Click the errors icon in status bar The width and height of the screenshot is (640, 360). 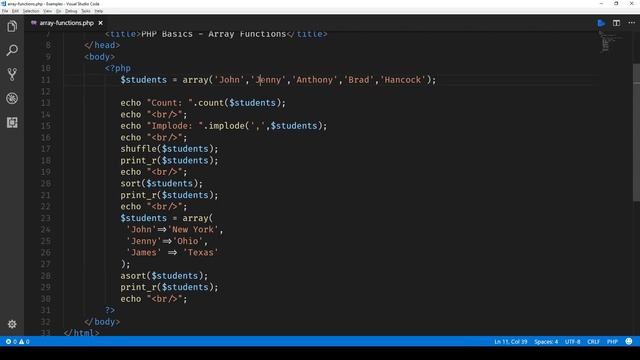coord(8,342)
